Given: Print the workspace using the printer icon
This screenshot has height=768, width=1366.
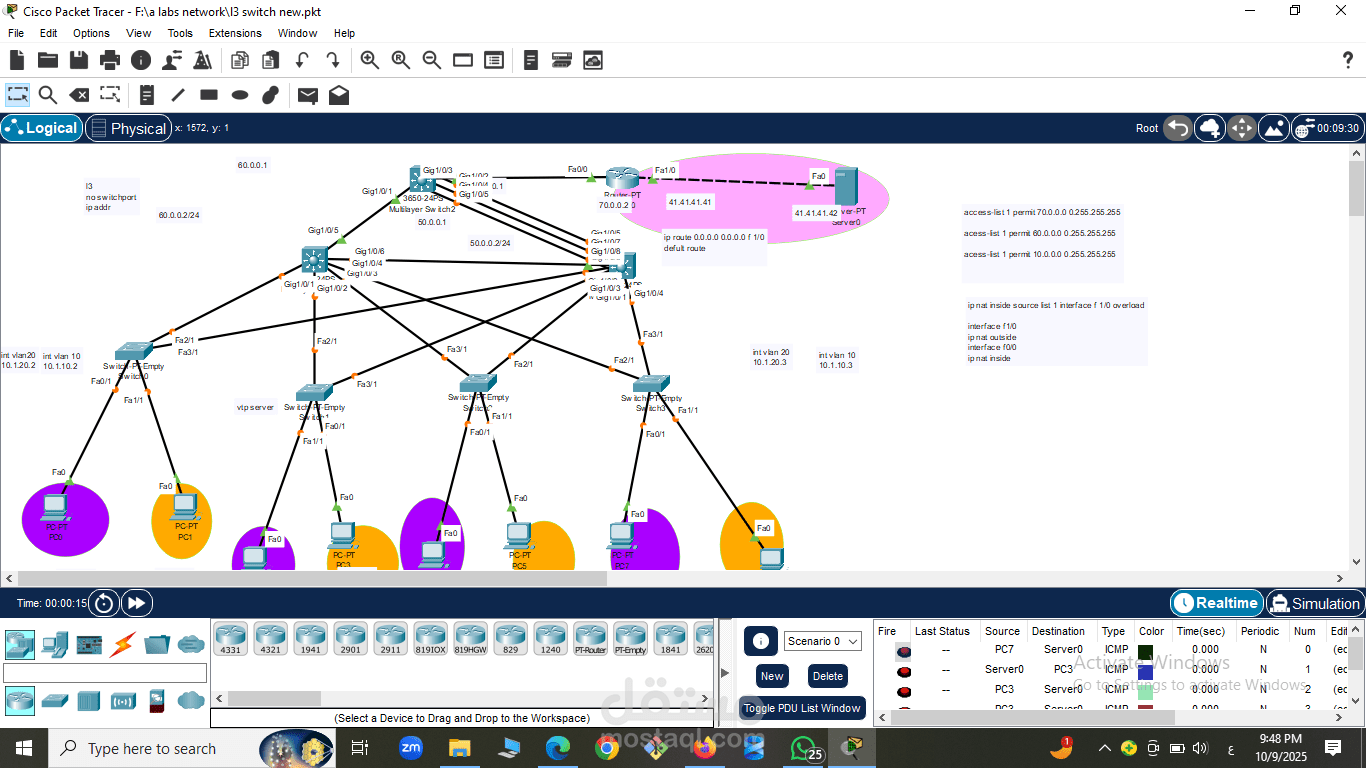Looking at the screenshot, I should click(110, 60).
